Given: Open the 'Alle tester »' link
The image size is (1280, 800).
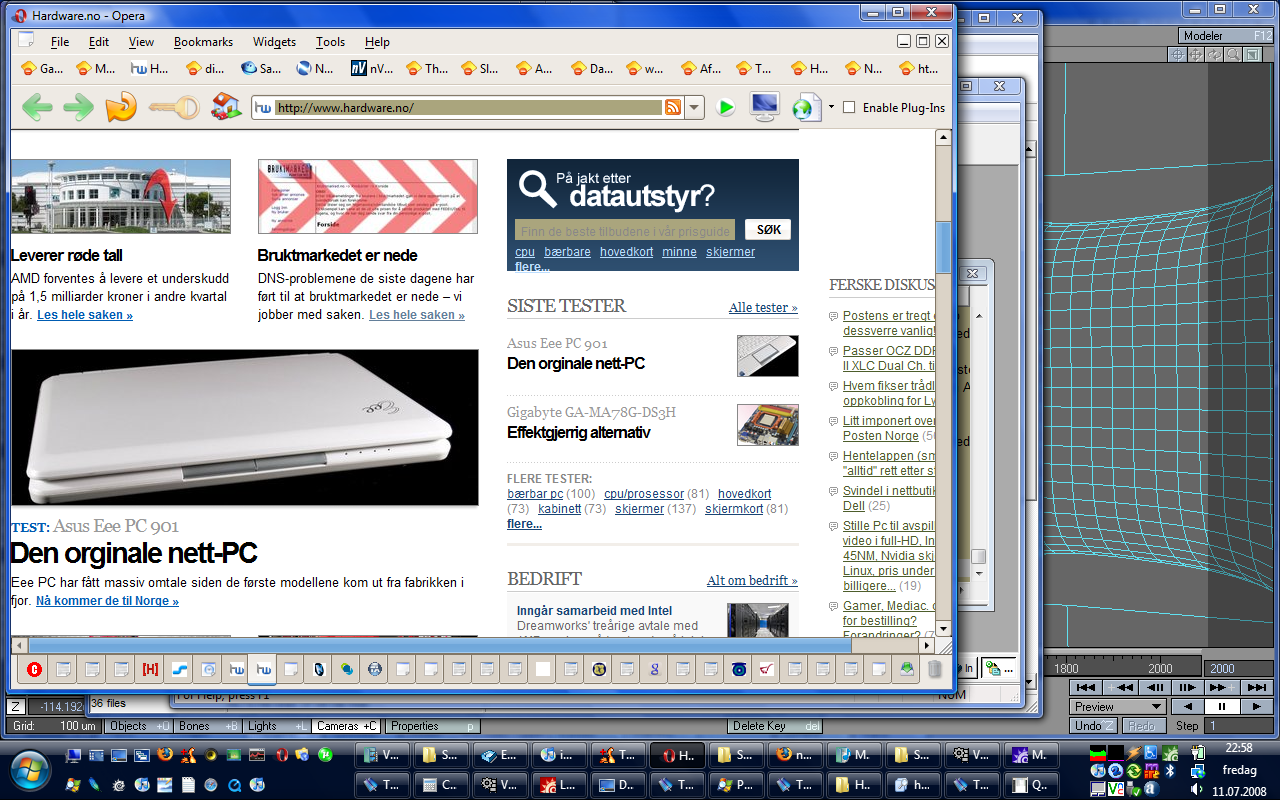Looking at the screenshot, I should [763, 308].
